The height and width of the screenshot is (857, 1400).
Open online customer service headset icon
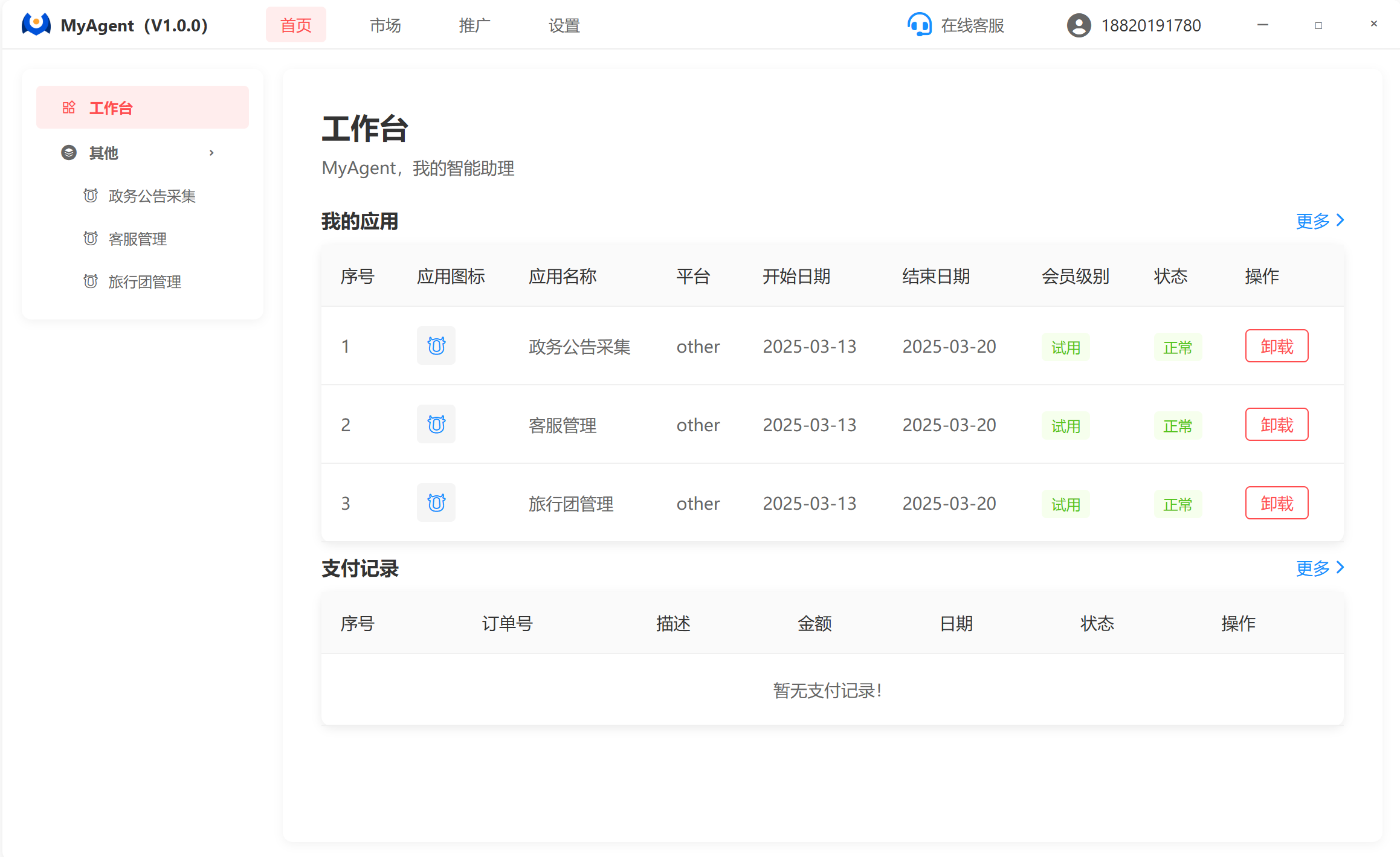click(919, 25)
